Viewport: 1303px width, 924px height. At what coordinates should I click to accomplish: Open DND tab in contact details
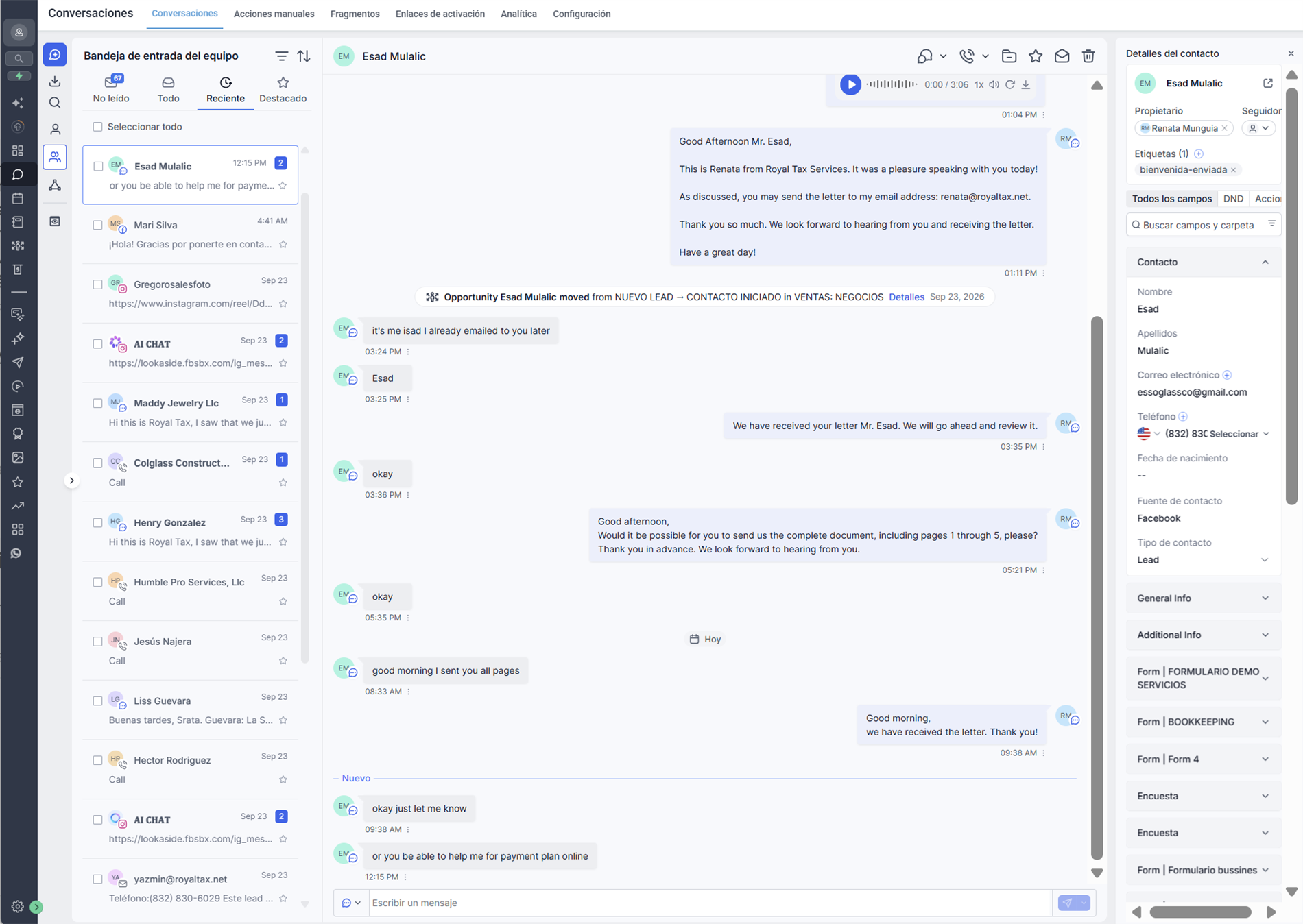[1233, 199]
